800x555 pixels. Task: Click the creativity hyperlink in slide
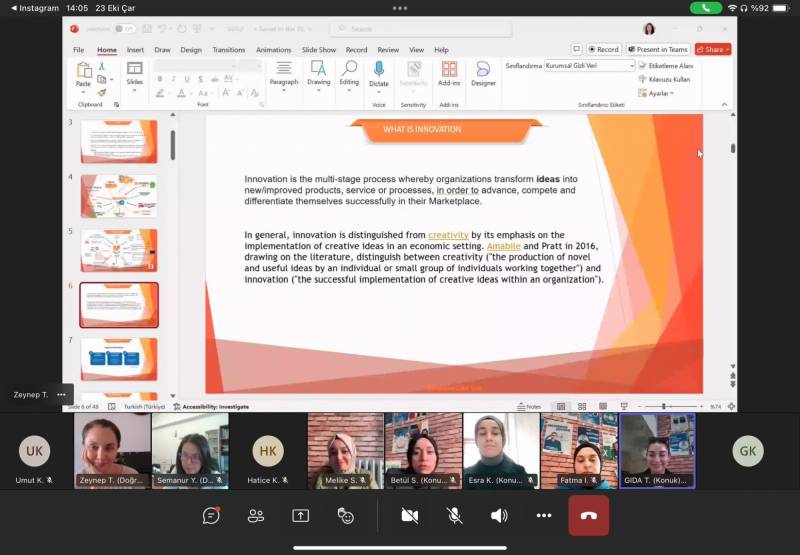[448, 235]
